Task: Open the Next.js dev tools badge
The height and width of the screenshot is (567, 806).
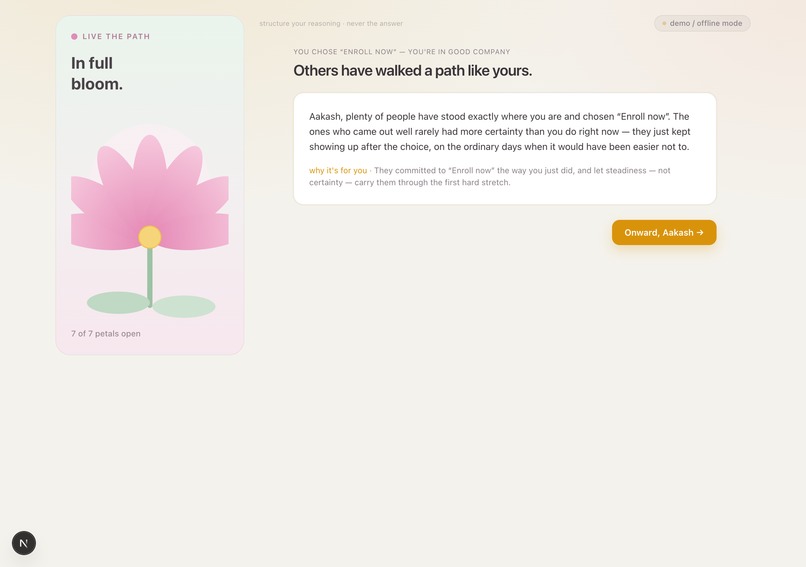Action: pyautogui.click(x=24, y=543)
